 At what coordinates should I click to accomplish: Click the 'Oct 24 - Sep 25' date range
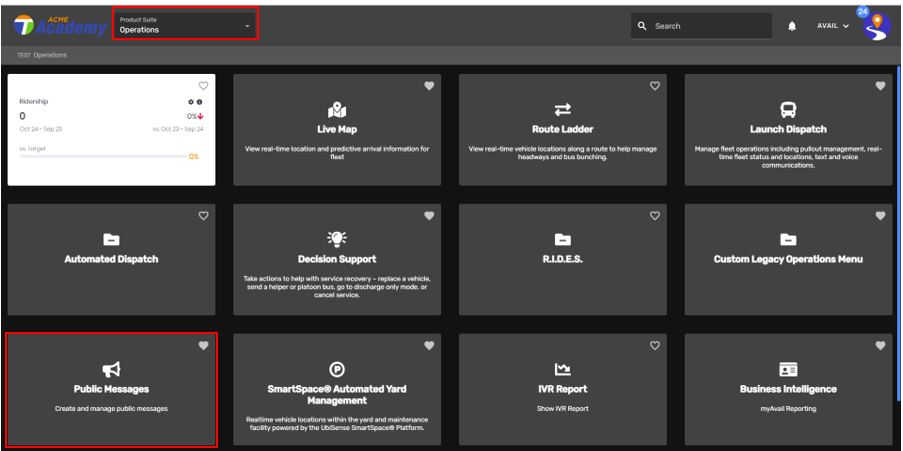coord(41,129)
